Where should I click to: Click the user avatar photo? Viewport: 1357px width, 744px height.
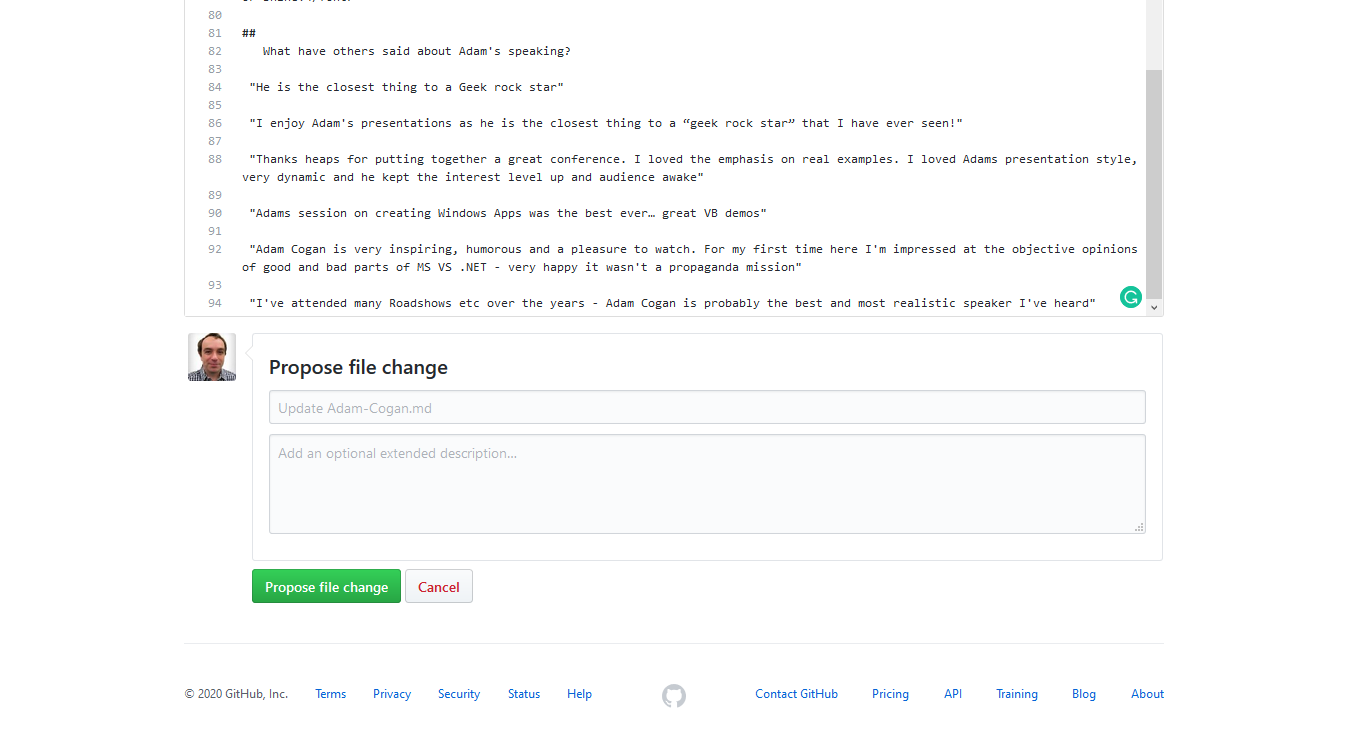click(x=212, y=357)
